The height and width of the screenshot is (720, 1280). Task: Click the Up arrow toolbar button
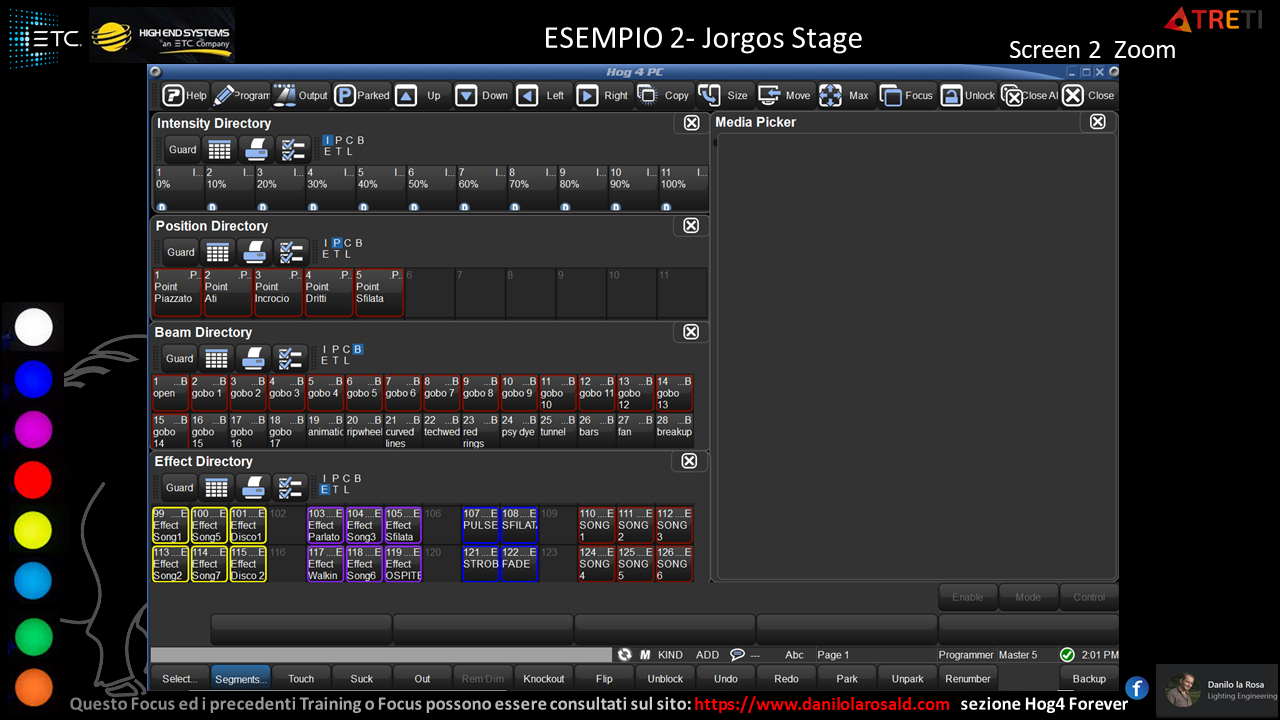(x=421, y=96)
